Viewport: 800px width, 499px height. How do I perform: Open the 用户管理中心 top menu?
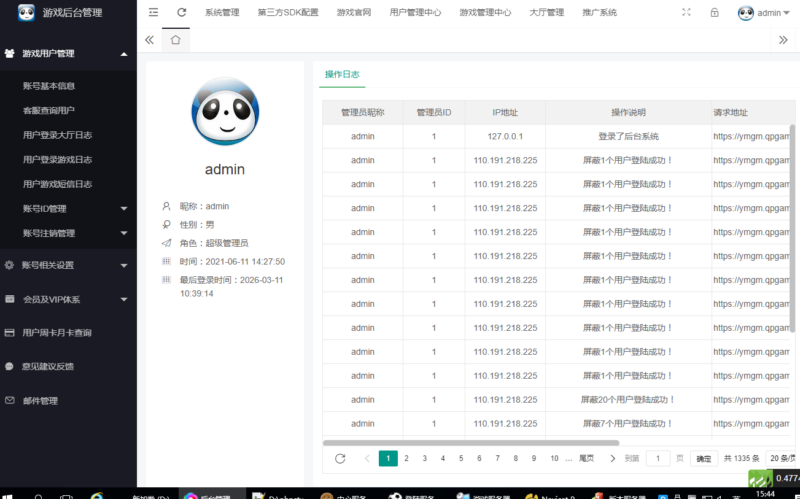(415, 12)
